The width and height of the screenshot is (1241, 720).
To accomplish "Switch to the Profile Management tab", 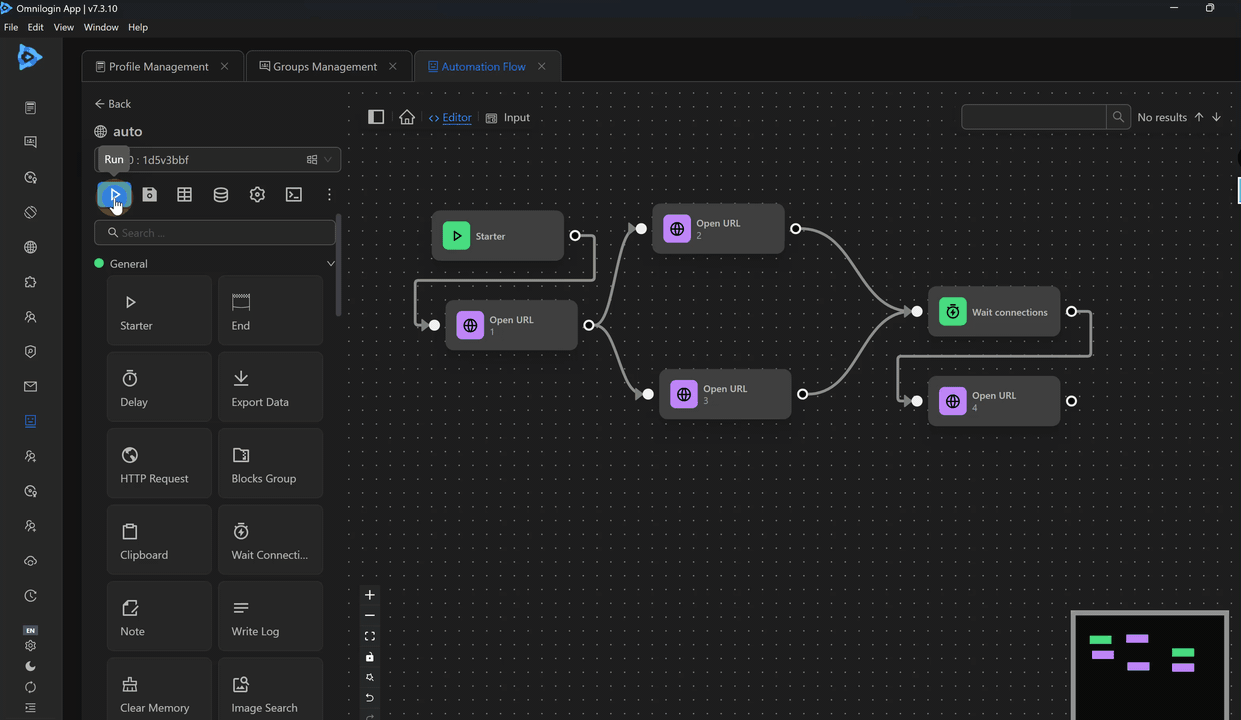I will pyautogui.click(x=158, y=67).
